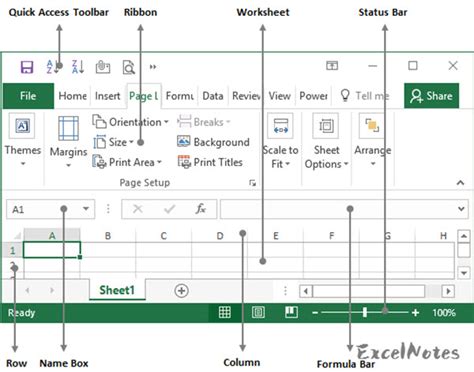Image resolution: width=474 pixels, height=372 pixels.
Task: Sort ascending with the A-Z icon
Action: (52, 67)
